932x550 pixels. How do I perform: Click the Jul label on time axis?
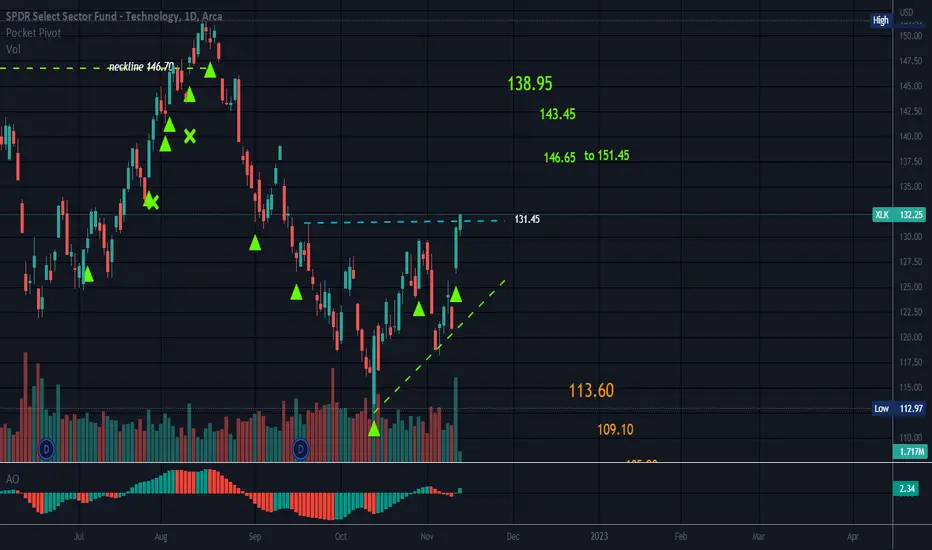(79, 536)
